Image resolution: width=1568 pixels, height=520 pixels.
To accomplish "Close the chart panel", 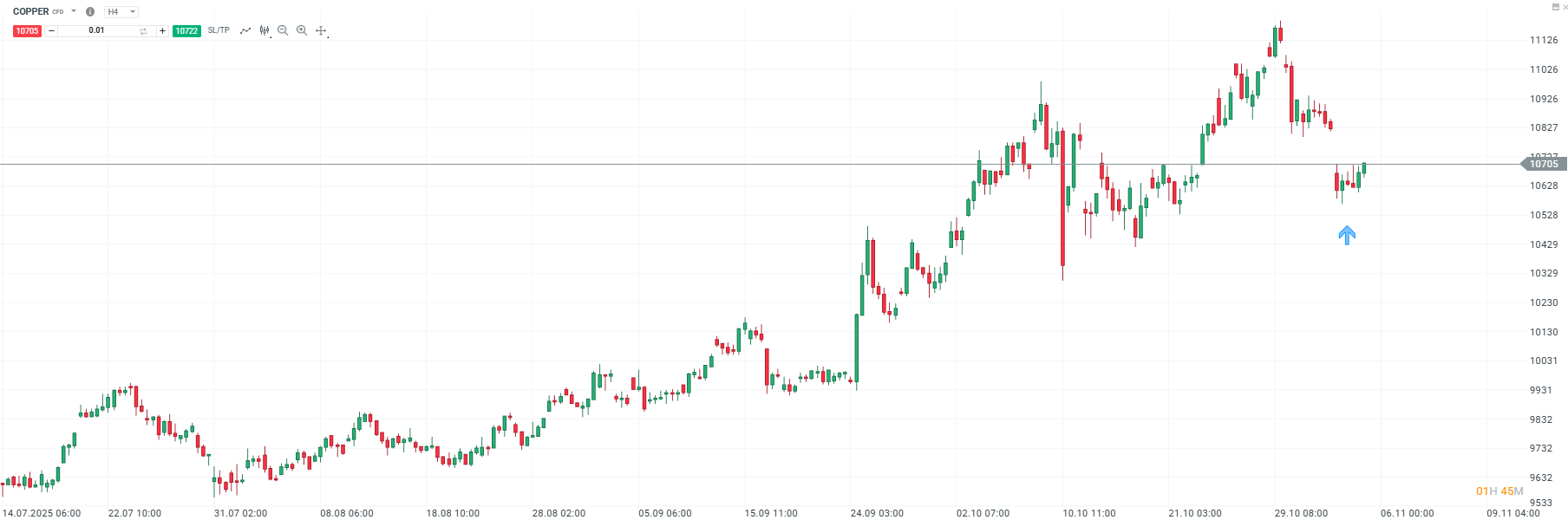I will click(1565, 7).
